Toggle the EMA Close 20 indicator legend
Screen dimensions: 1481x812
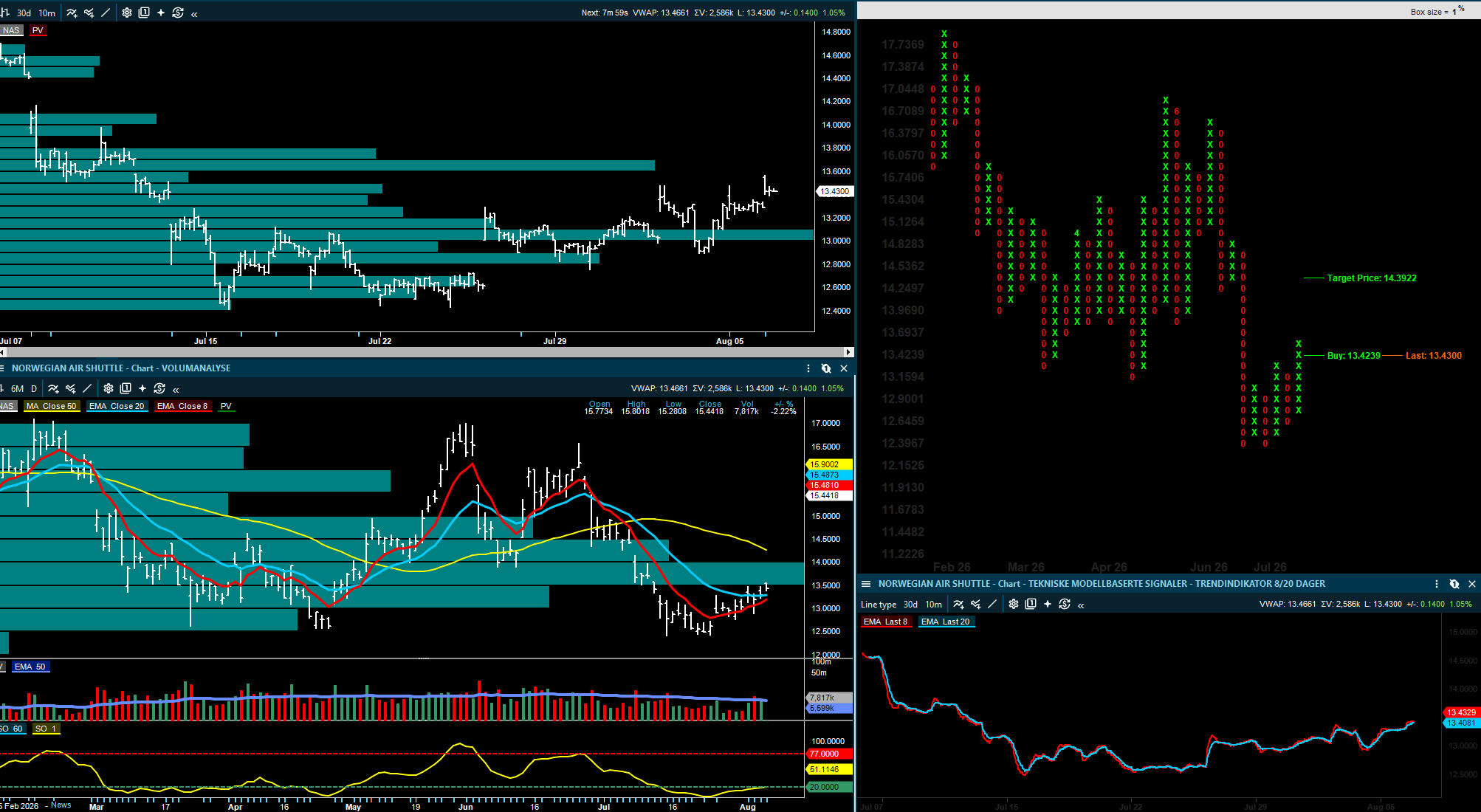pos(117,406)
